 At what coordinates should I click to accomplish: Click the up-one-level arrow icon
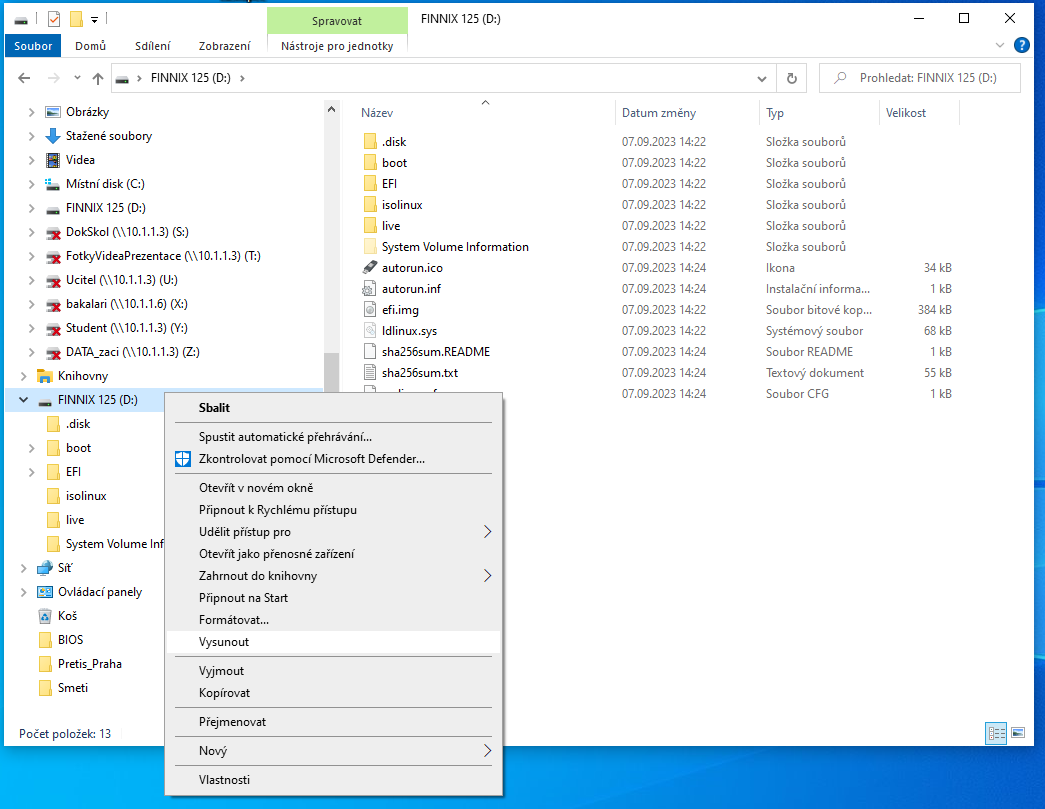(98, 78)
